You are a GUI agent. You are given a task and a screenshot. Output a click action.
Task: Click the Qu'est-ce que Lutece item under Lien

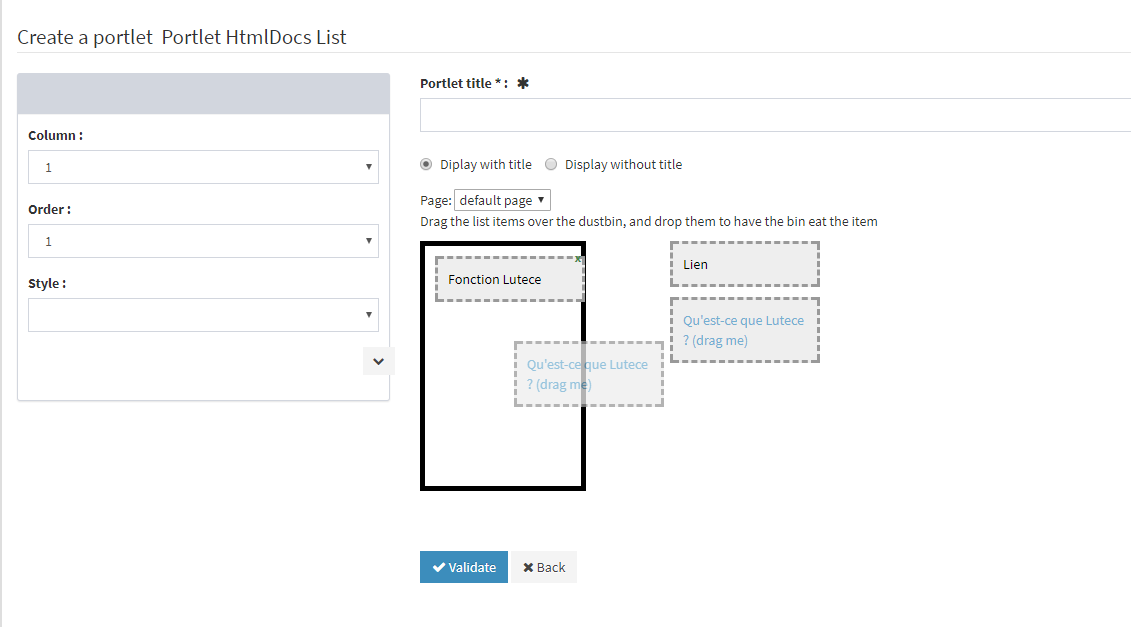coord(744,330)
